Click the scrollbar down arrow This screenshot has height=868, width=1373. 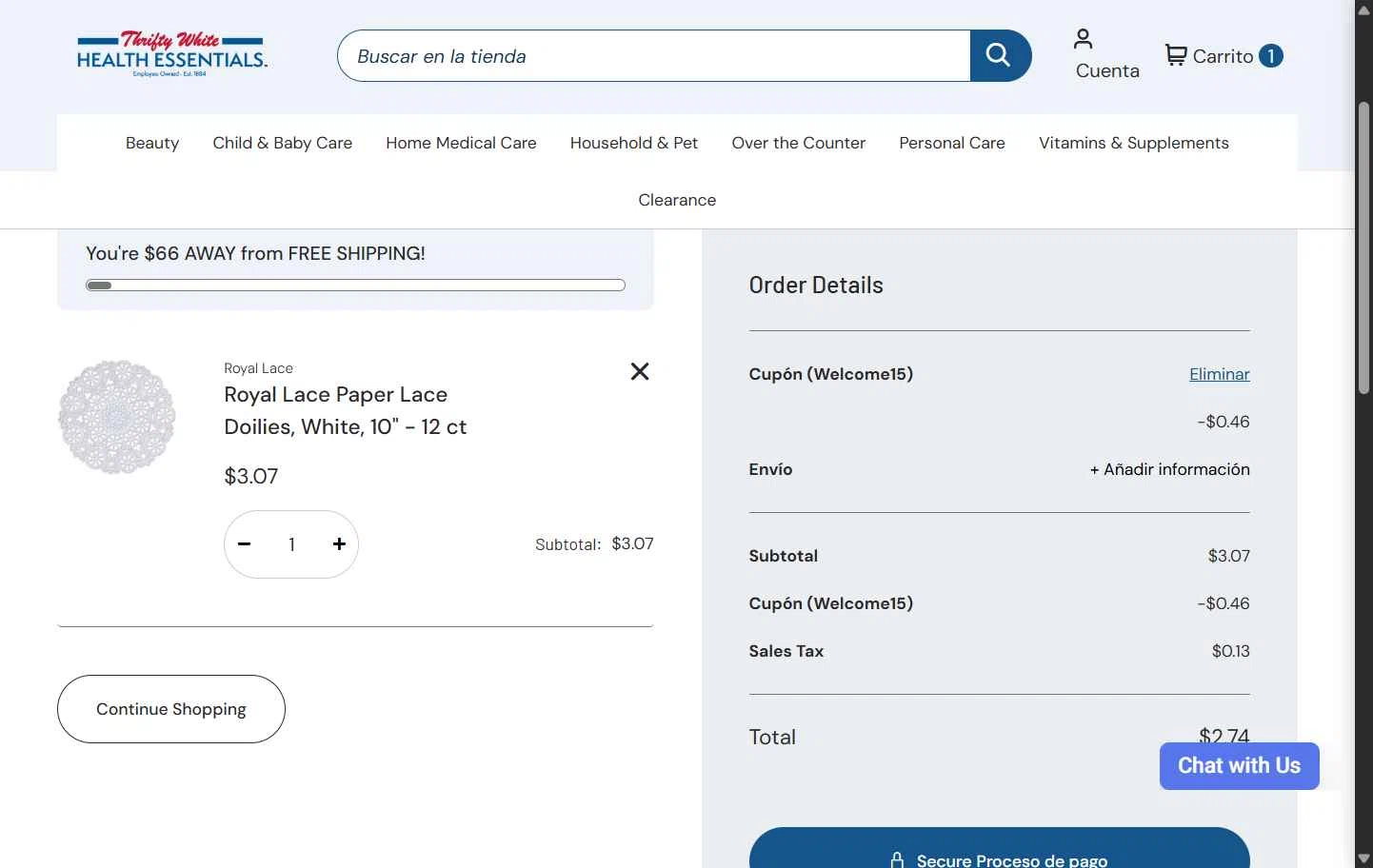pos(1363,858)
